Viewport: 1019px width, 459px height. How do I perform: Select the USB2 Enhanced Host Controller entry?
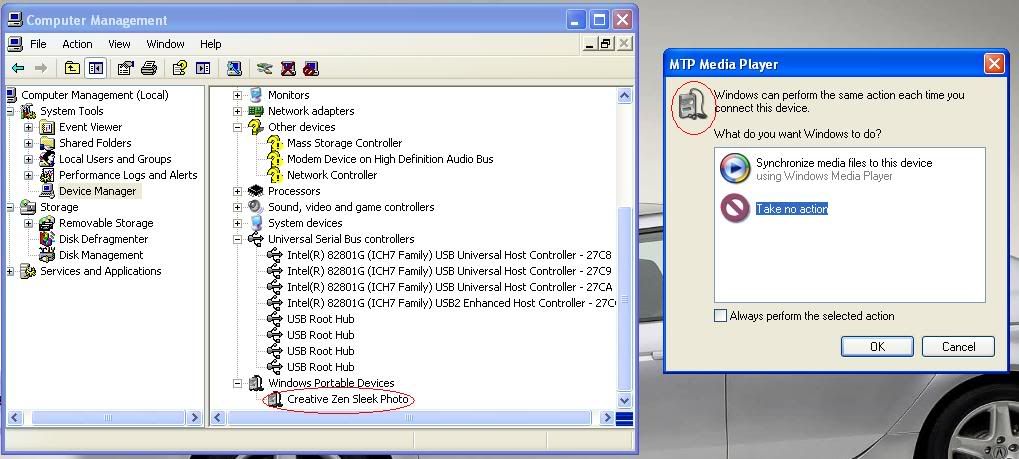coord(451,303)
